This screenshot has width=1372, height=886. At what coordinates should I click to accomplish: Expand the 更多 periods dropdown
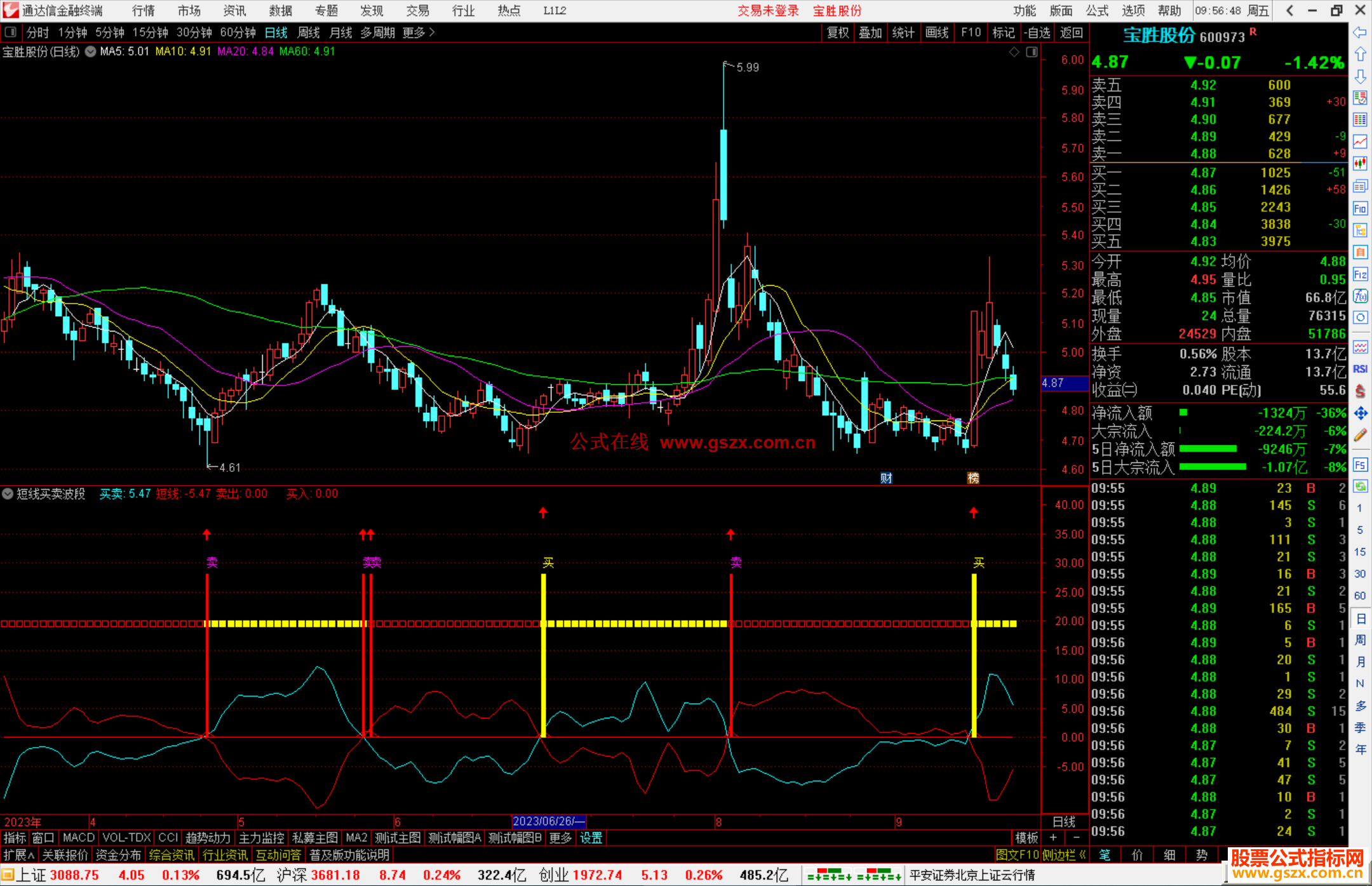(419, 32)
